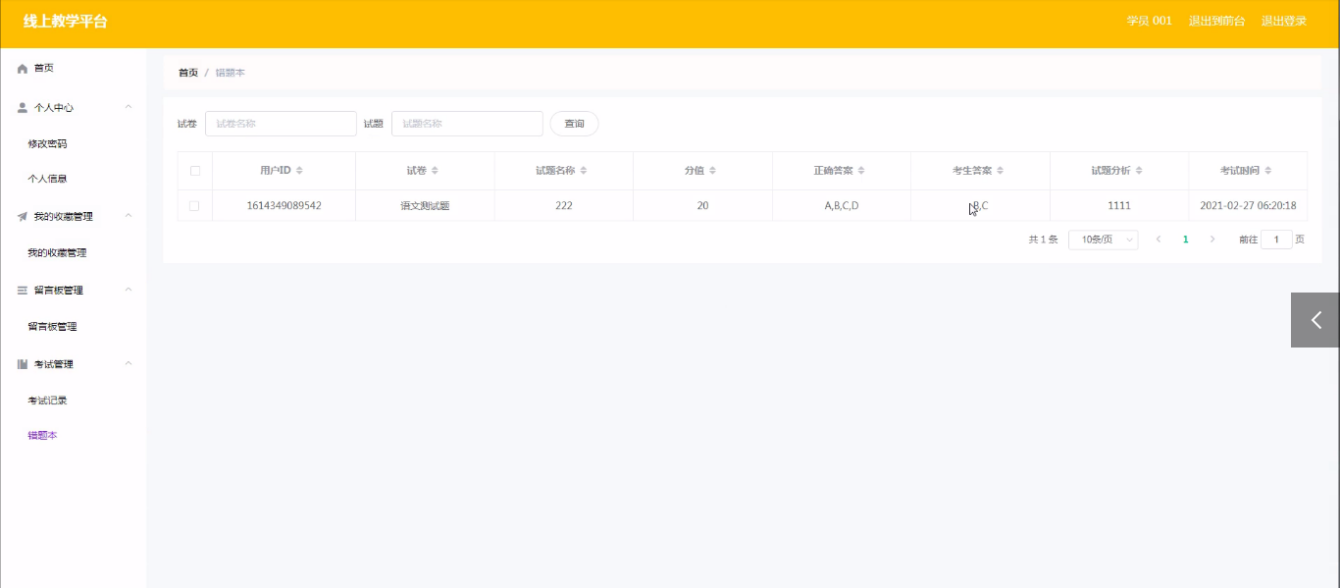Sort by 正确答案 column arrows
The image size is (1340, 588).
click(x=861, y=171)
